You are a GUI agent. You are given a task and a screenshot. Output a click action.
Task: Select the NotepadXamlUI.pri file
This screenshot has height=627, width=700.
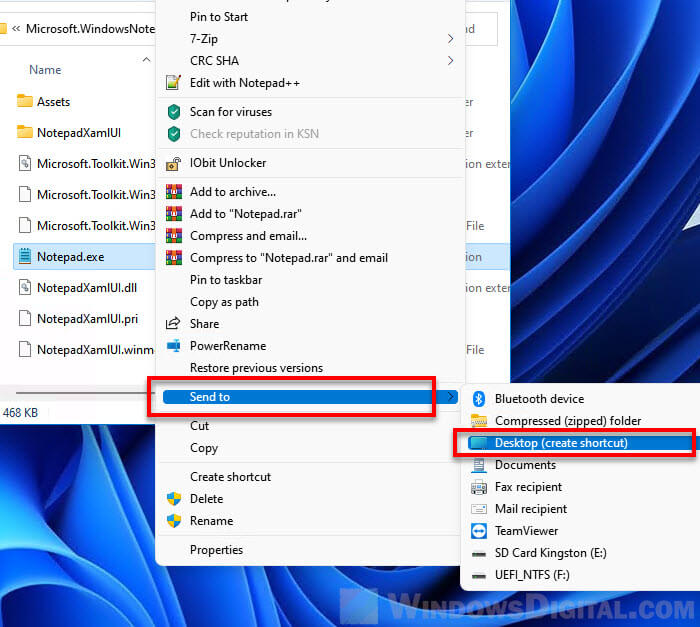tap(88, 318)
